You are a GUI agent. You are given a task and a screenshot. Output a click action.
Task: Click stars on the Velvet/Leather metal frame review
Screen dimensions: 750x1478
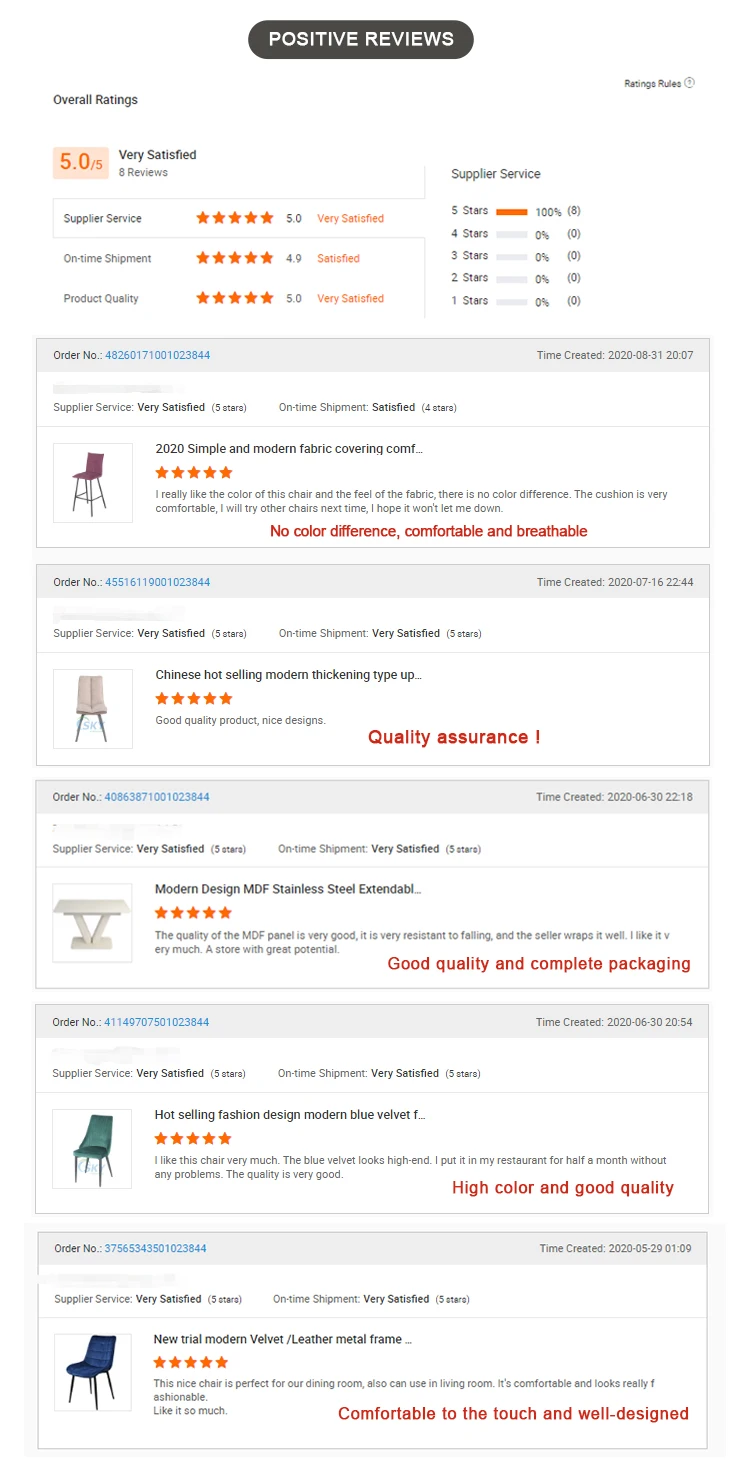click(x=191, y=1362)
